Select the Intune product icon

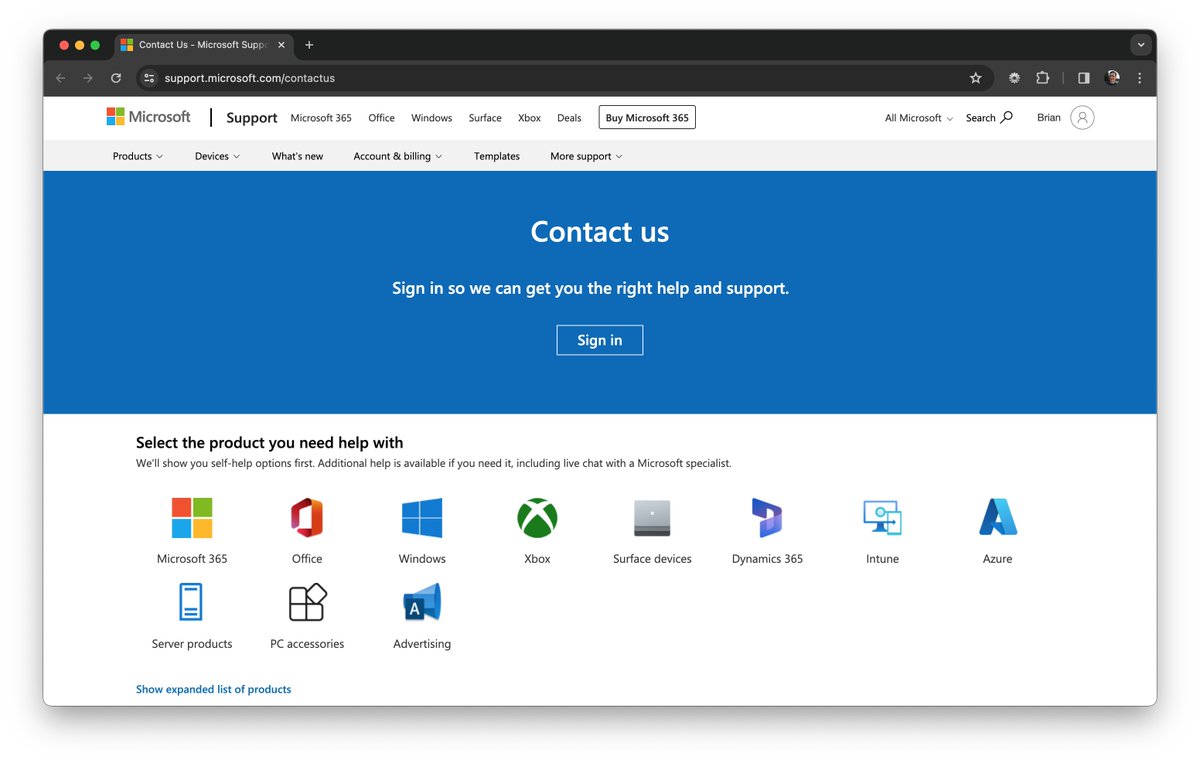882,518
